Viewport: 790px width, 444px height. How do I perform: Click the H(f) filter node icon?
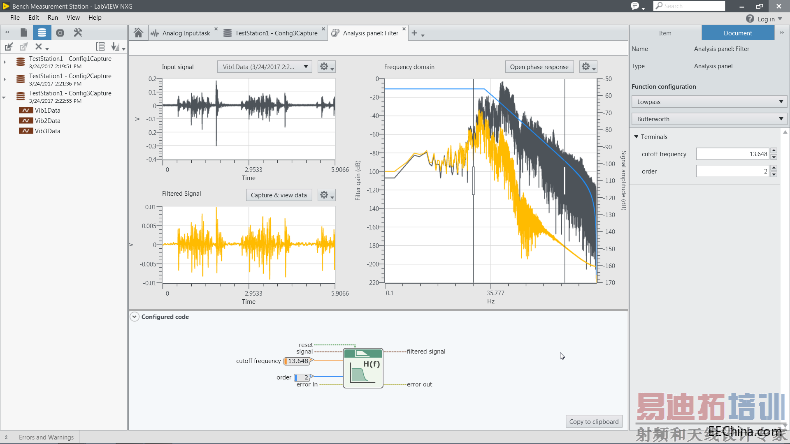point(362,367)
